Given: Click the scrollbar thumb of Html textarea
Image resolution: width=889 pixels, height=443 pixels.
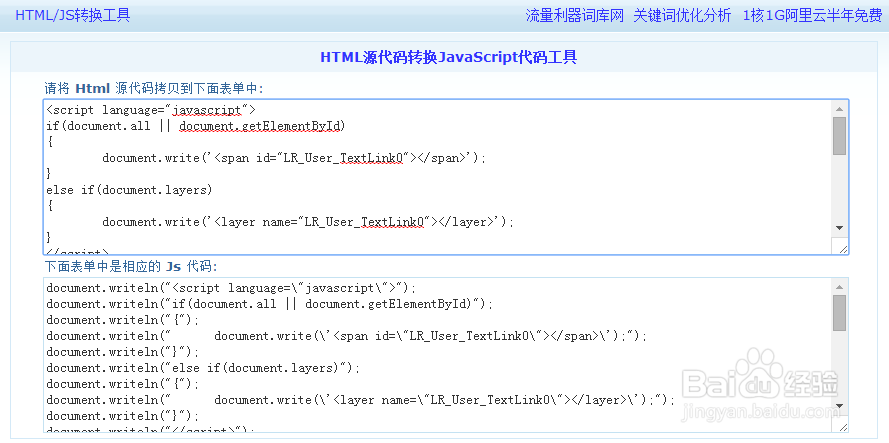Looking at the screenshot, I should (840, 136).
